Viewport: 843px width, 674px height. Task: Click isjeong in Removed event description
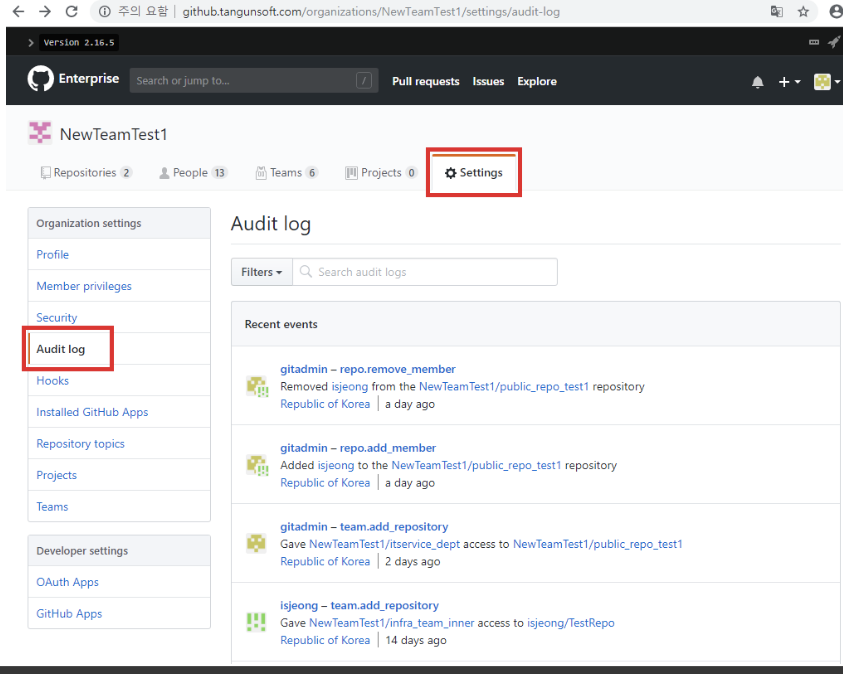pos(349,386)
